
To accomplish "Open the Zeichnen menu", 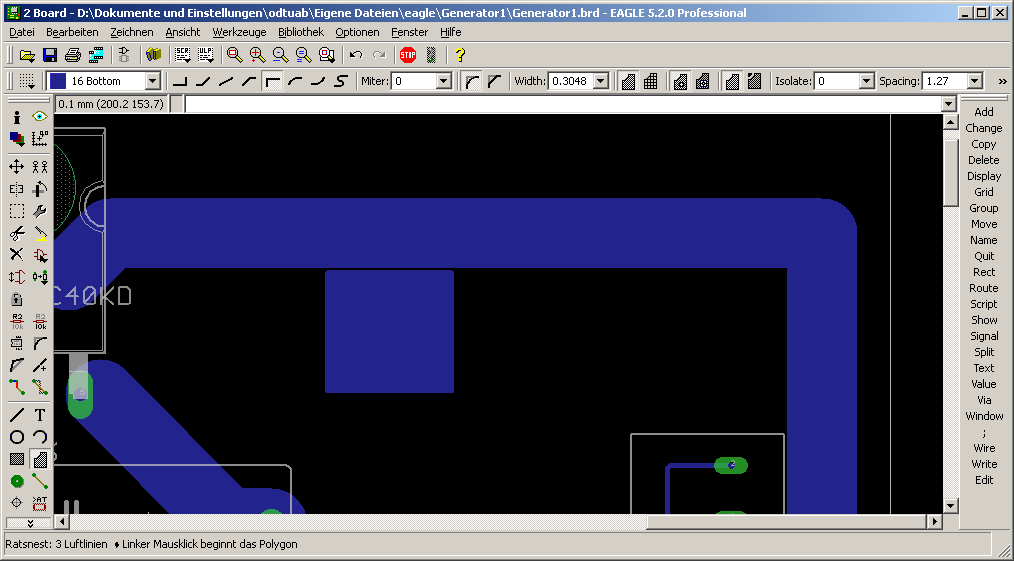I will click(132, 32).
